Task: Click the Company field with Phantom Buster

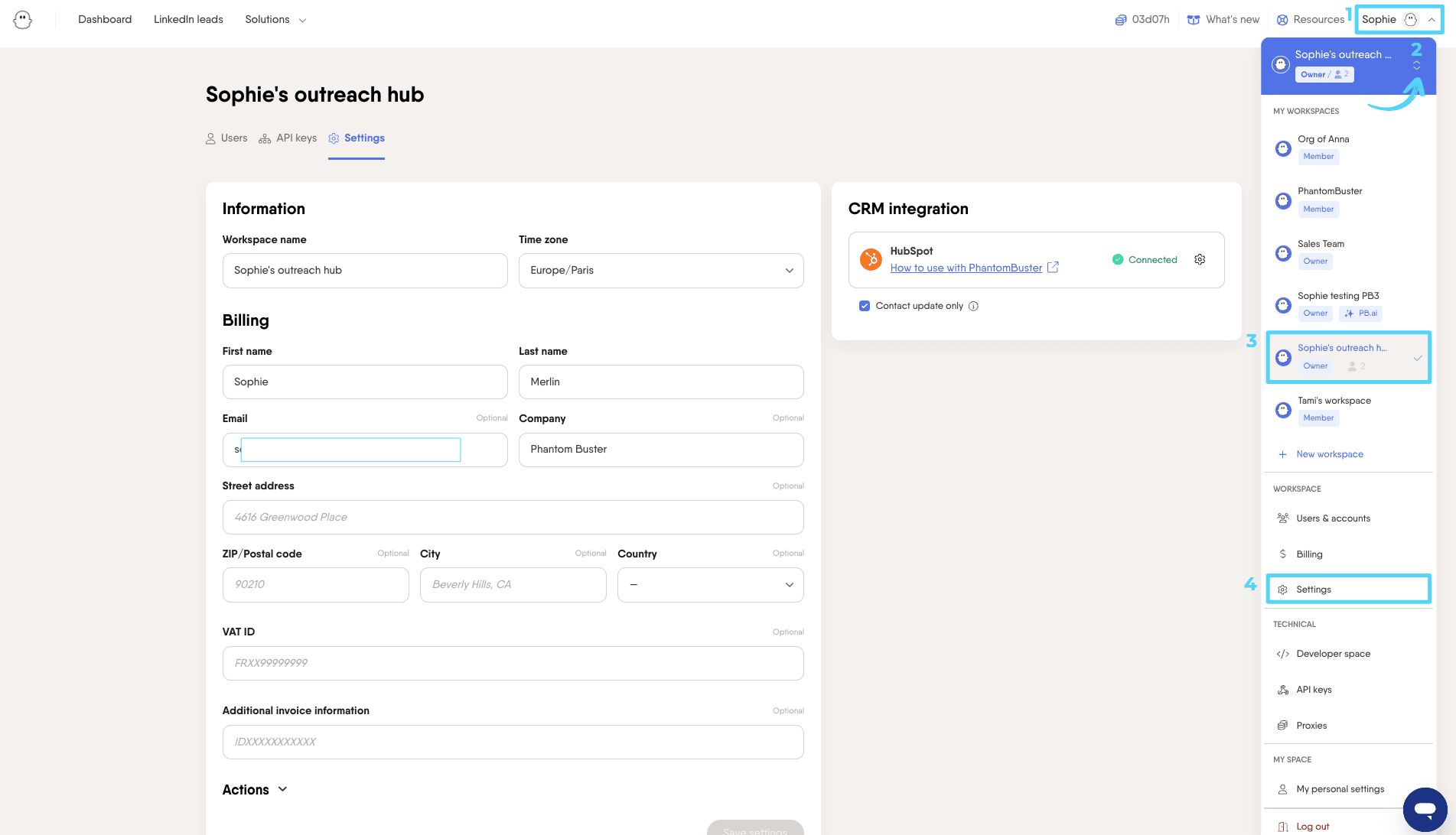Action: (661, 450)
